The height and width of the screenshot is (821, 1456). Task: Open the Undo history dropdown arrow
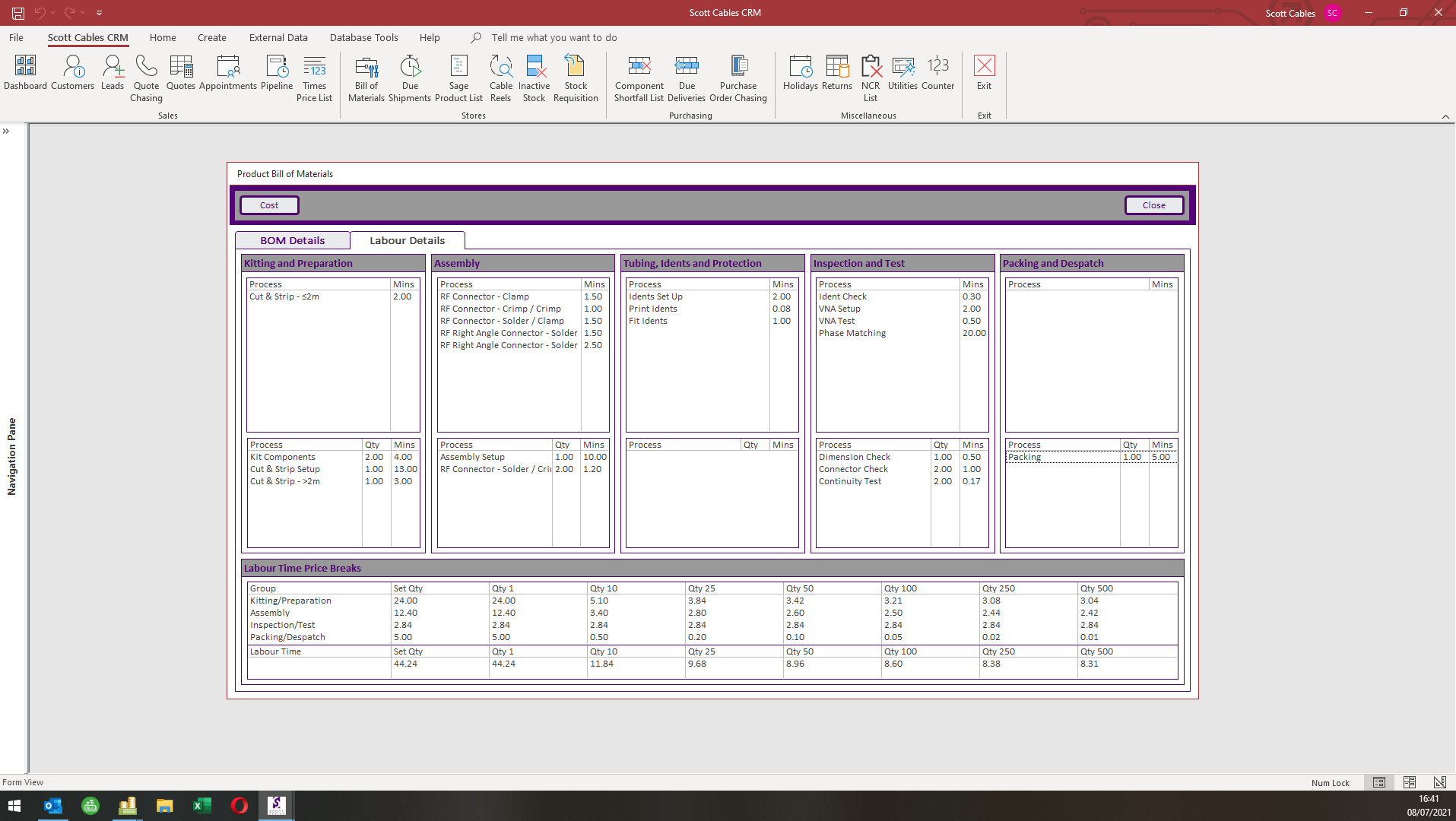pos(52,13)
